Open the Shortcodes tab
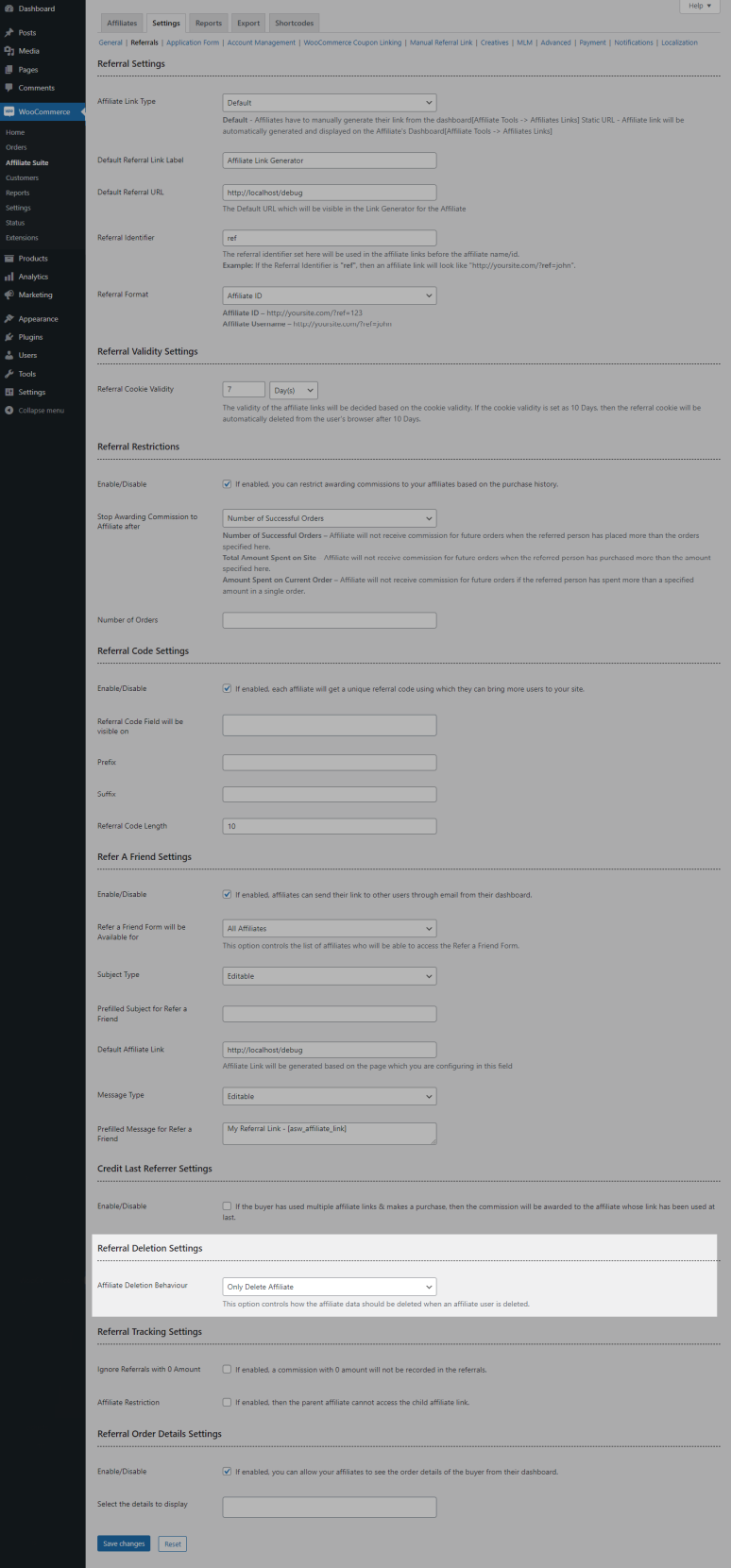The height and width of the screenshot is (1568, 731). pyautogui.click(x=294, y=23)
